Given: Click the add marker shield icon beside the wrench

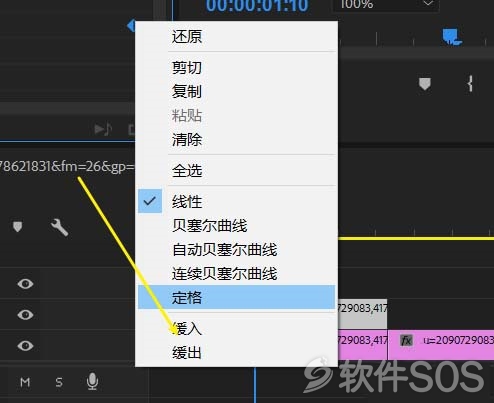Looking at the screenshot, I should (x=17, y=227).
